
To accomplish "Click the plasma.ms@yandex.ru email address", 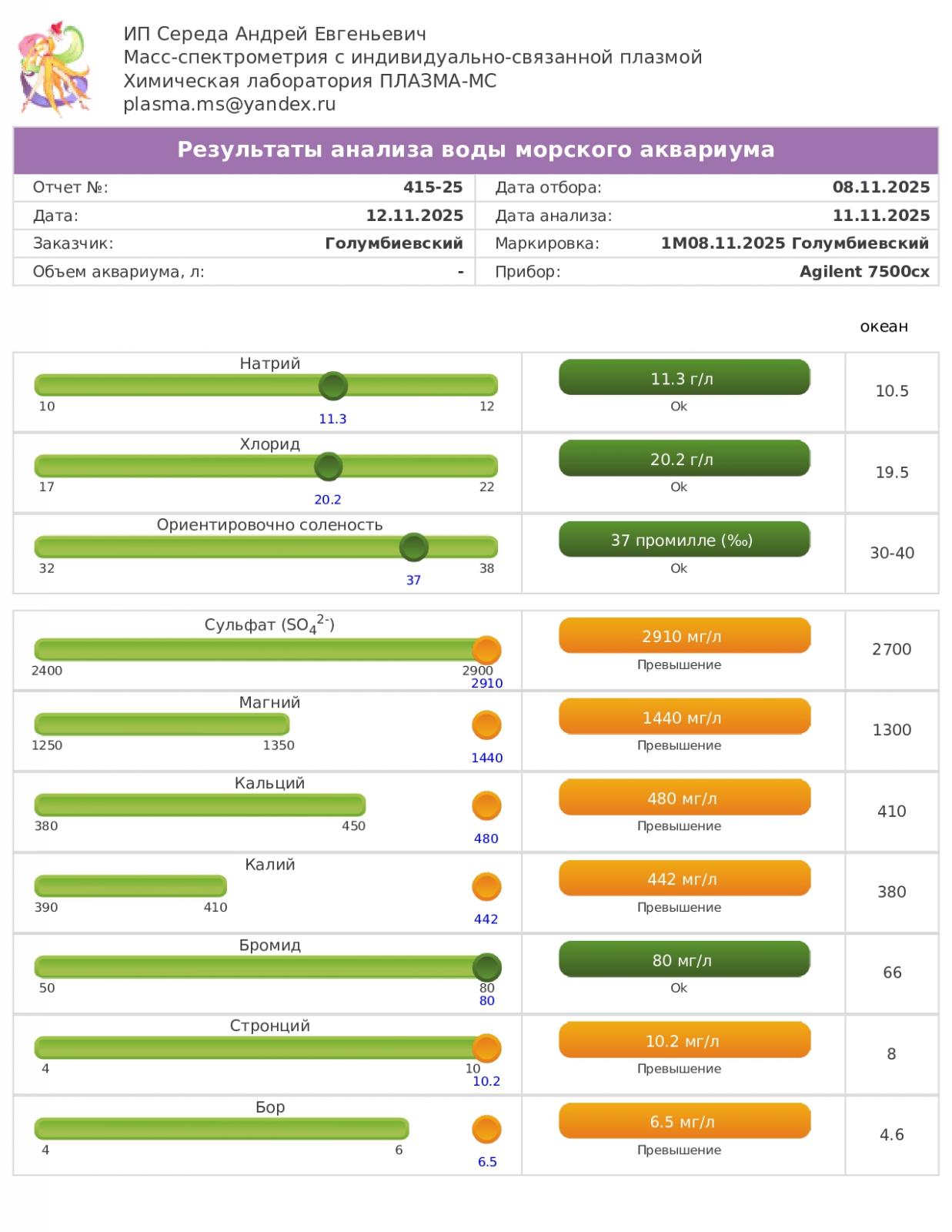I will 229,104.
